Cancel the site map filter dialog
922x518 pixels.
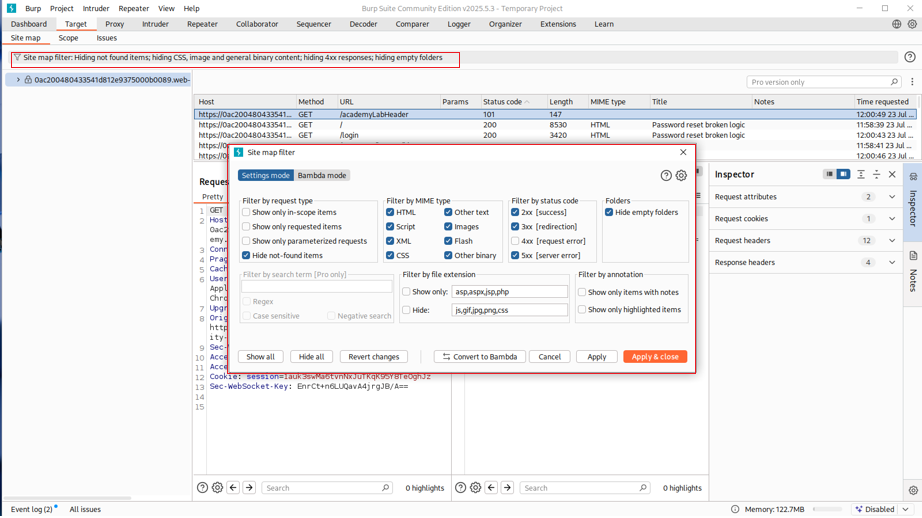pos(550,356)
